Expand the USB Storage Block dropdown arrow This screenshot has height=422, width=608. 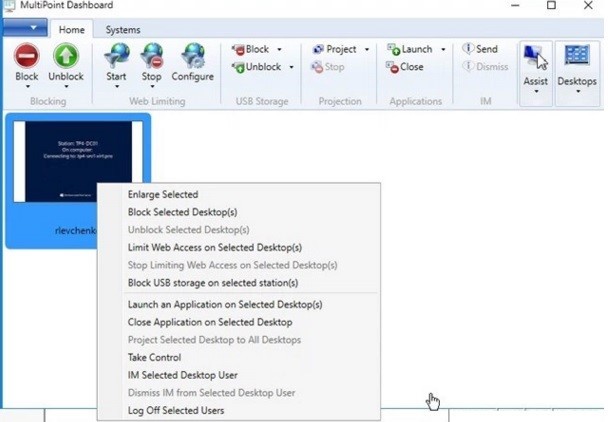click(x=279, y=50)
